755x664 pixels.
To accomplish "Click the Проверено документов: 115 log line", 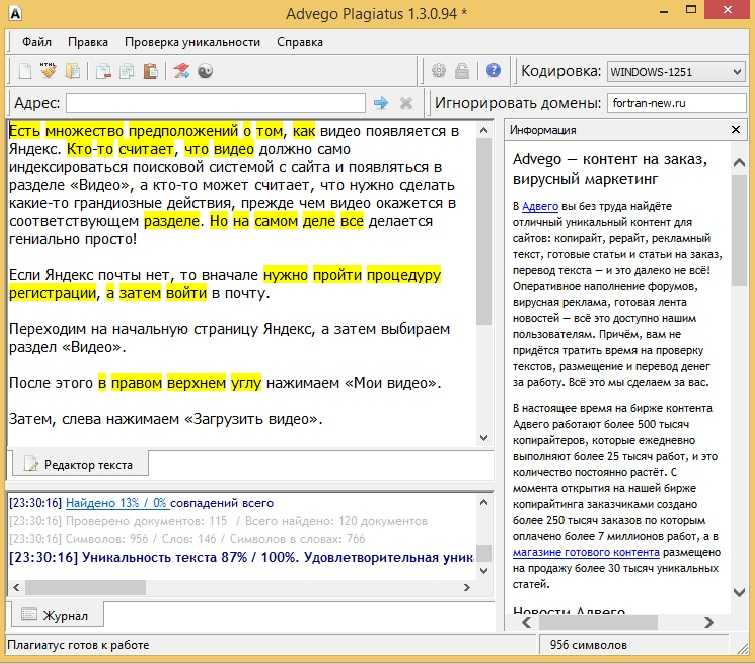I will click(x=219, y=521).
